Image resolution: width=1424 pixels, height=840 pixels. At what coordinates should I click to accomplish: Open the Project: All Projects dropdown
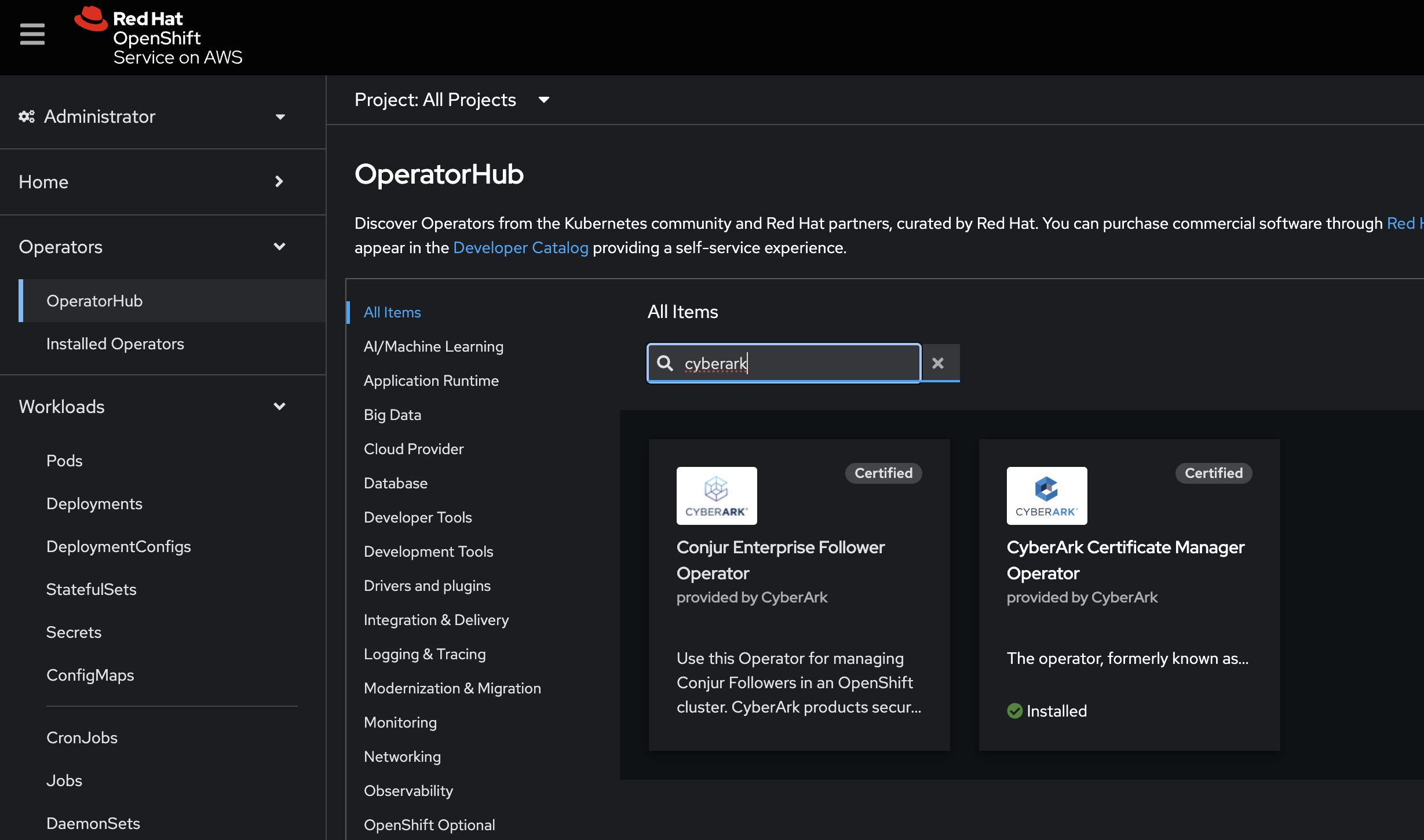pyautogui.click(x=452, y=100)
